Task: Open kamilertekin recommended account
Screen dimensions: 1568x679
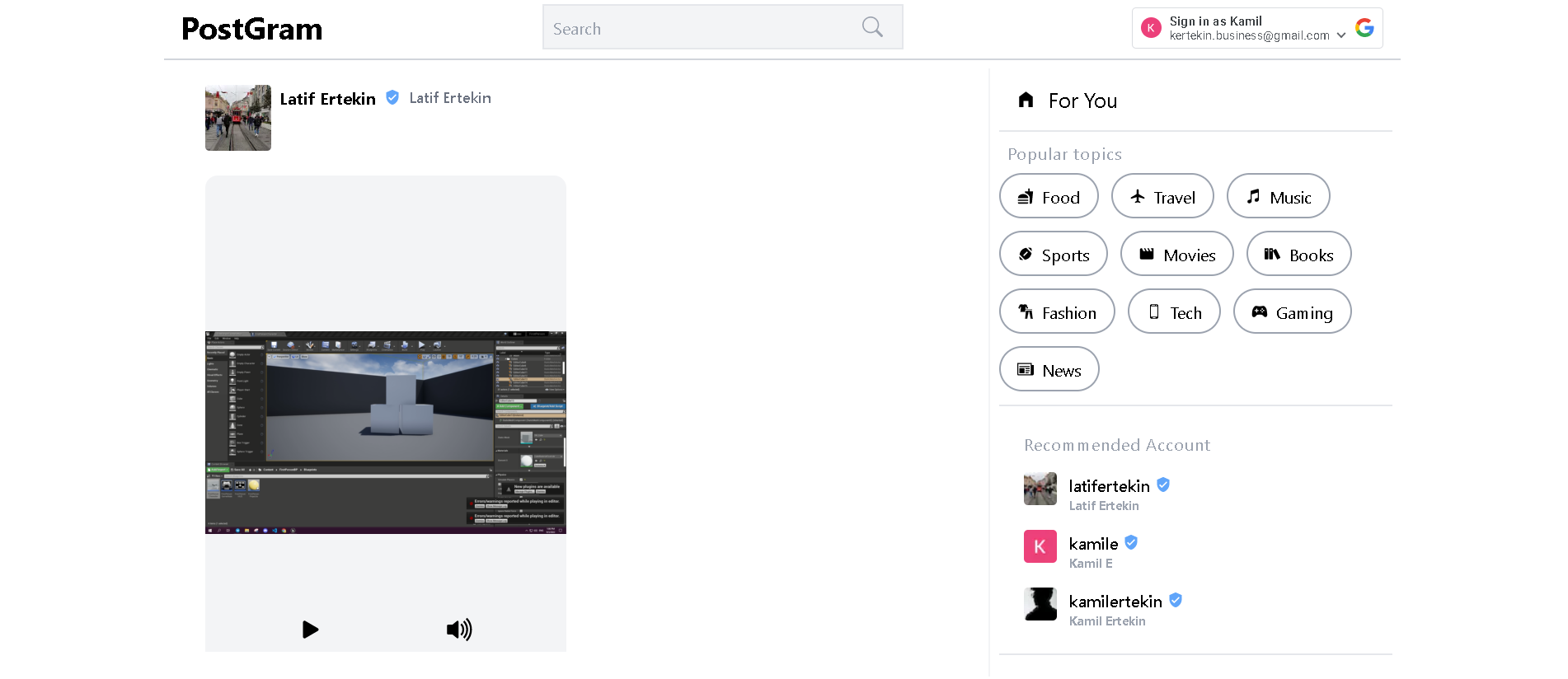Action: (1115, 602)
